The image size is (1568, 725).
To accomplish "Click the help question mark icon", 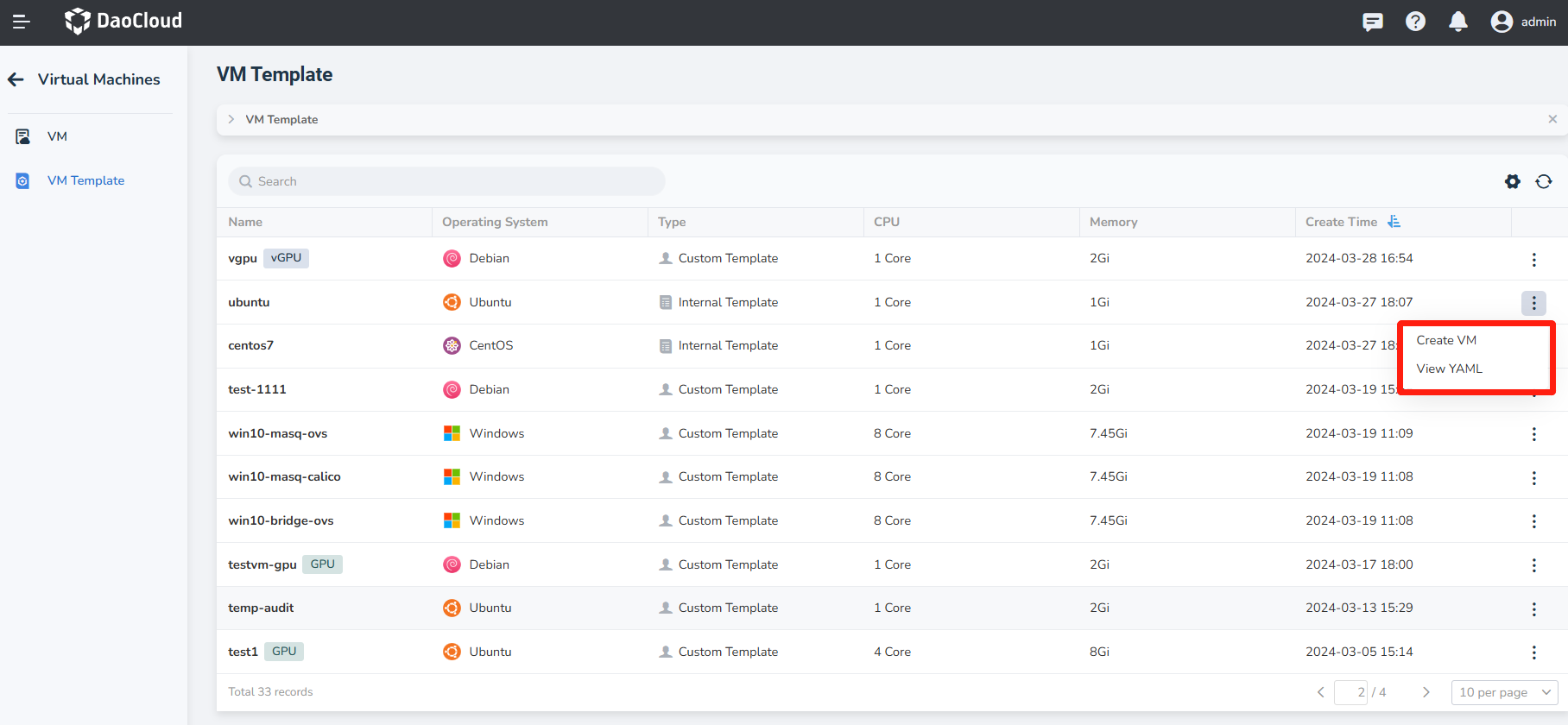I will pos(1415,22).
